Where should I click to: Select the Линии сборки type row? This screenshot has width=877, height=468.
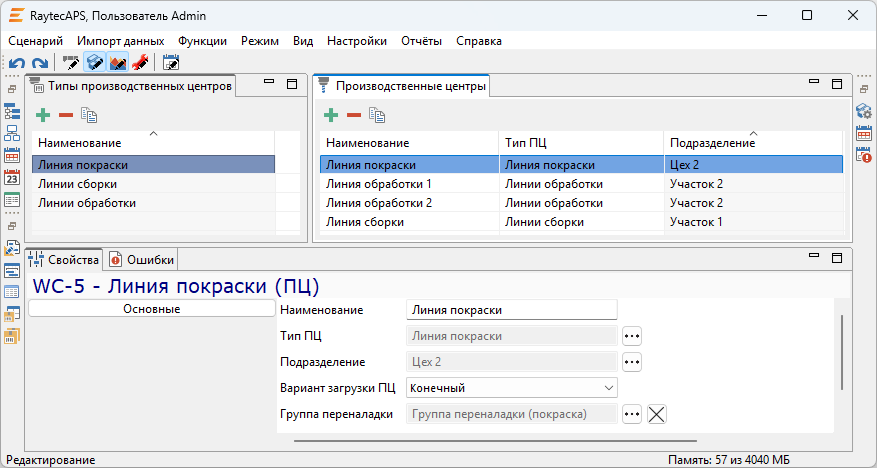pos(78,184)
